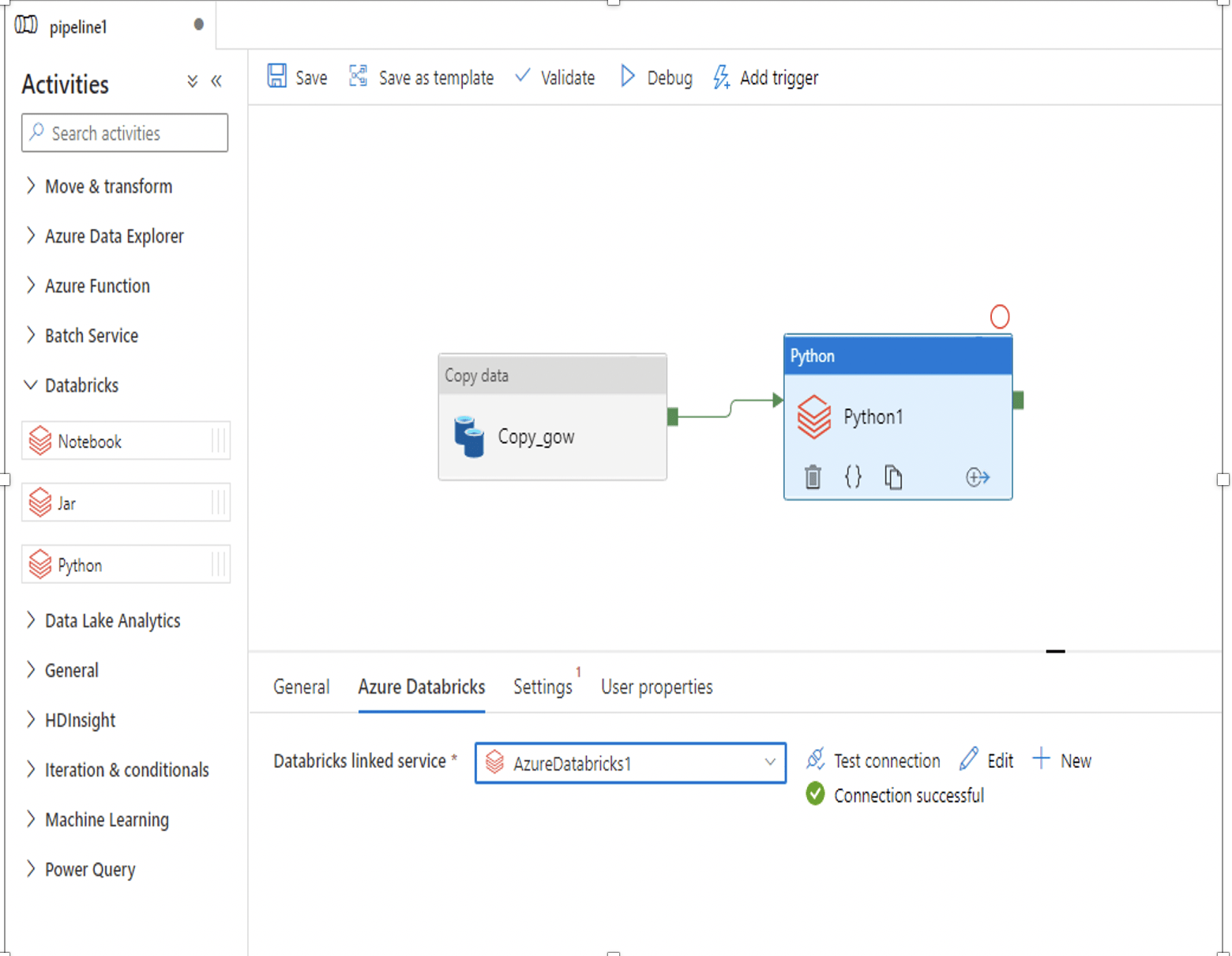Open Databricks linked service dropdown
The image size is (1232, 956).
(x=630, y=763)
